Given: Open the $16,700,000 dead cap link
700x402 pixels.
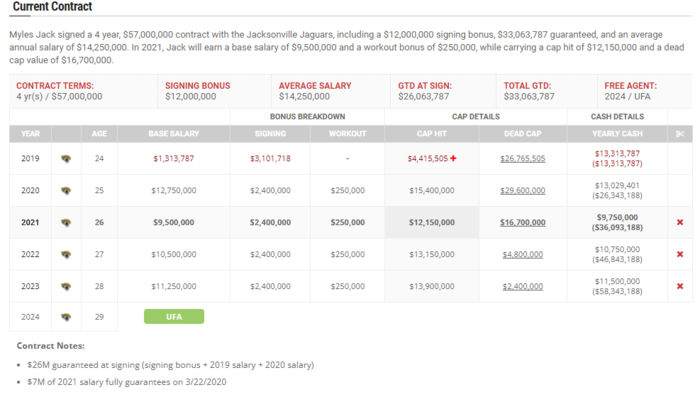Looking at the screenshot, I should coord(522,222).
